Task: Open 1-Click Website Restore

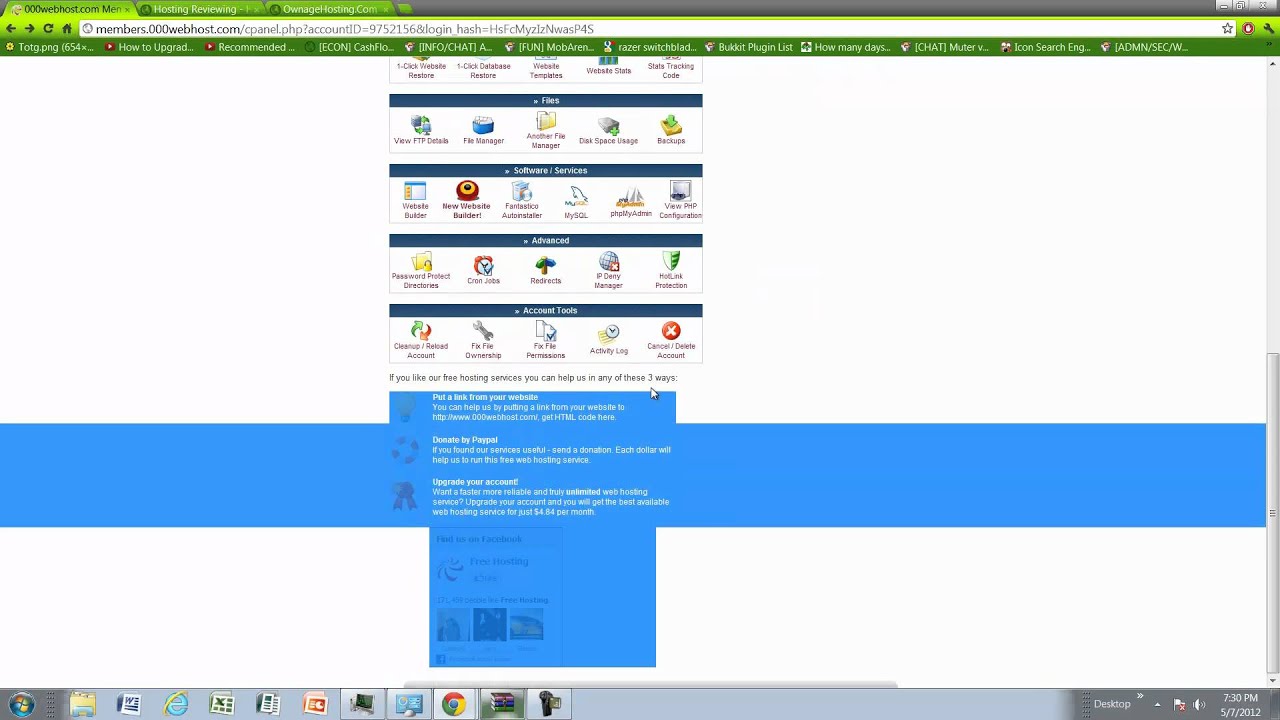Action: coord(421,70)
